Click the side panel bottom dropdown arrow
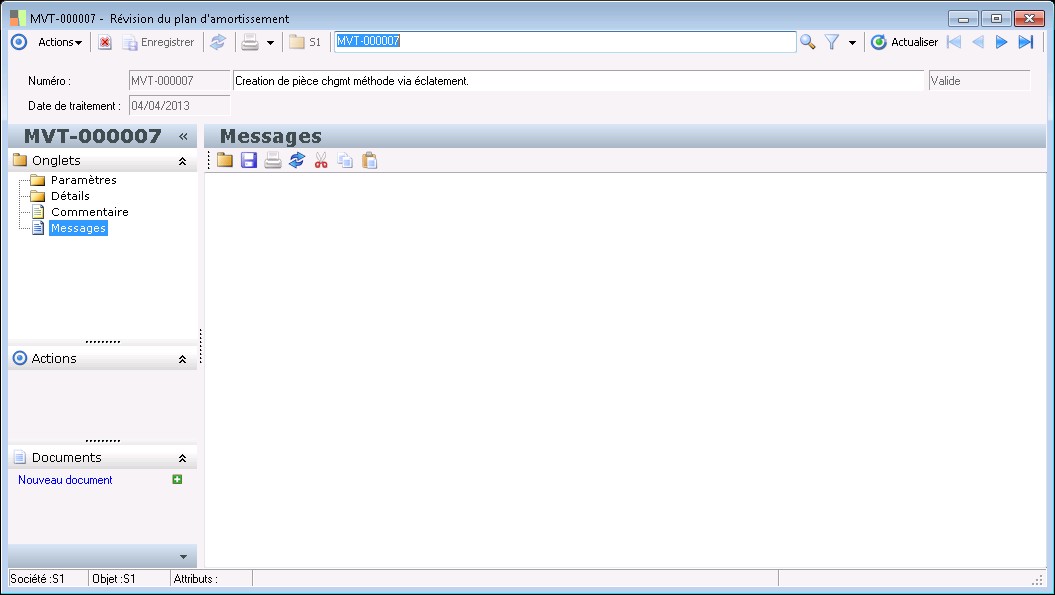The width and height of the screenshot is (1055, 595). tap(183, 557)
